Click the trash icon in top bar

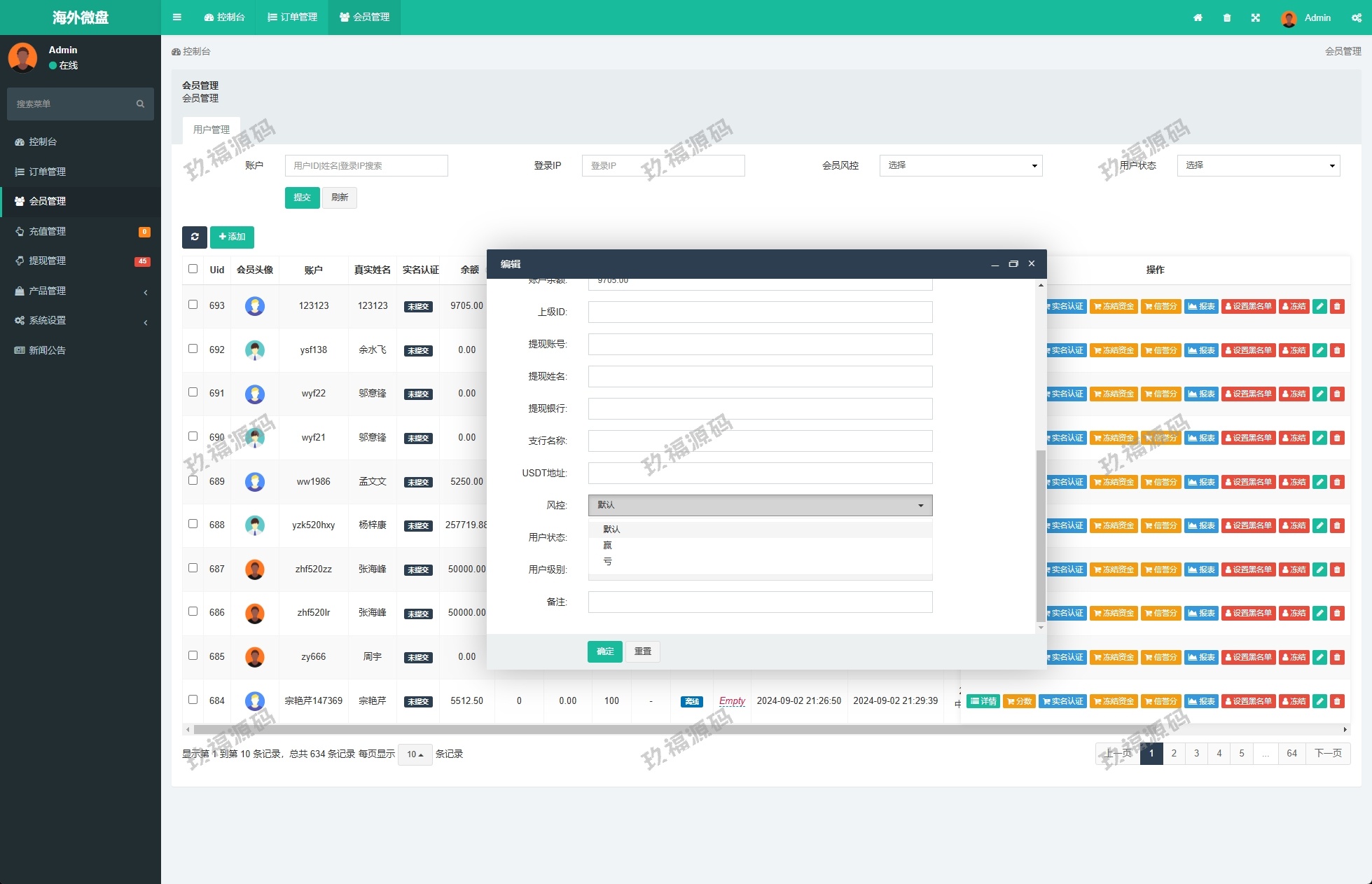(x=1227, y=18)
